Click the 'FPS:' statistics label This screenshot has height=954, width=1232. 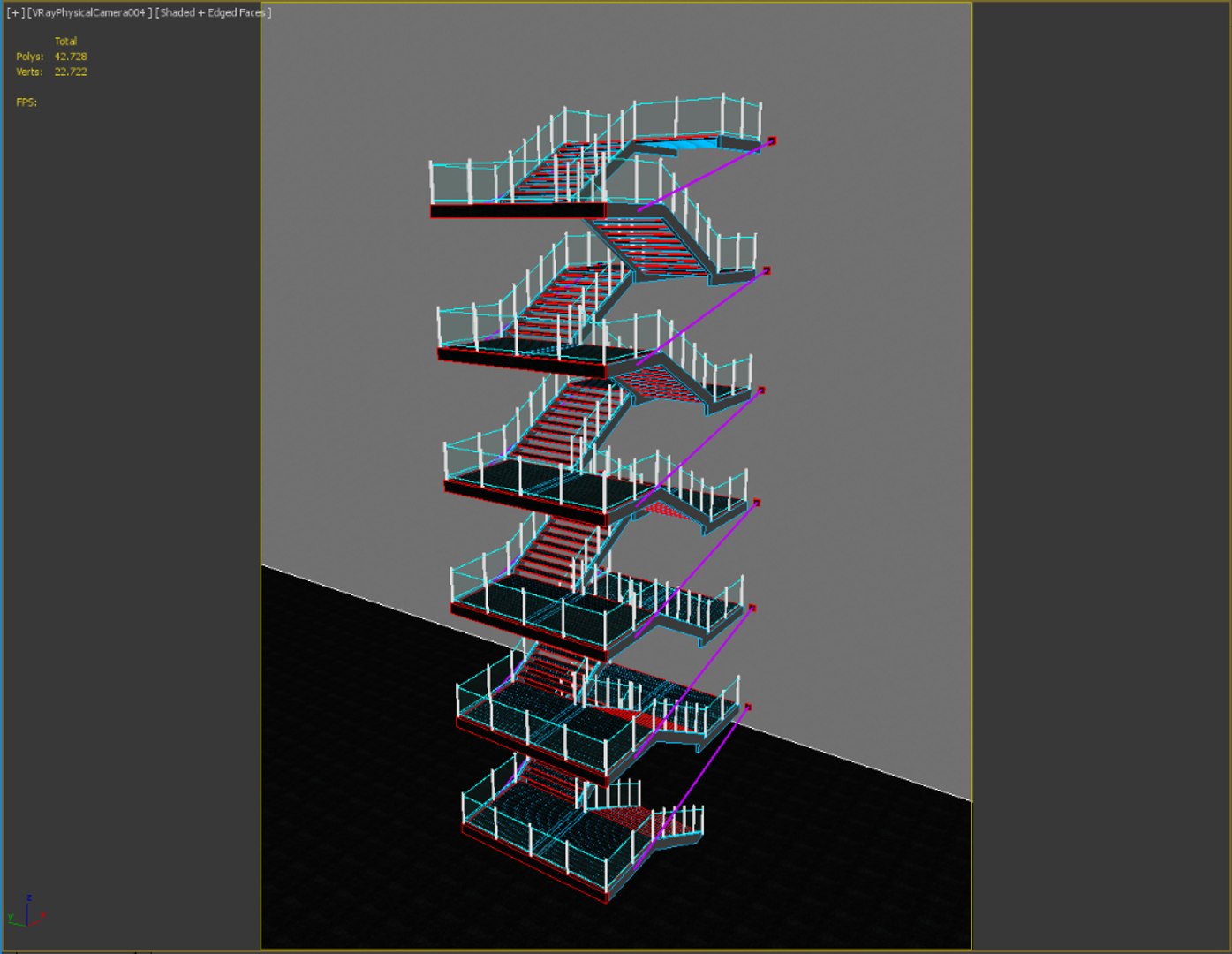(26, 102)
